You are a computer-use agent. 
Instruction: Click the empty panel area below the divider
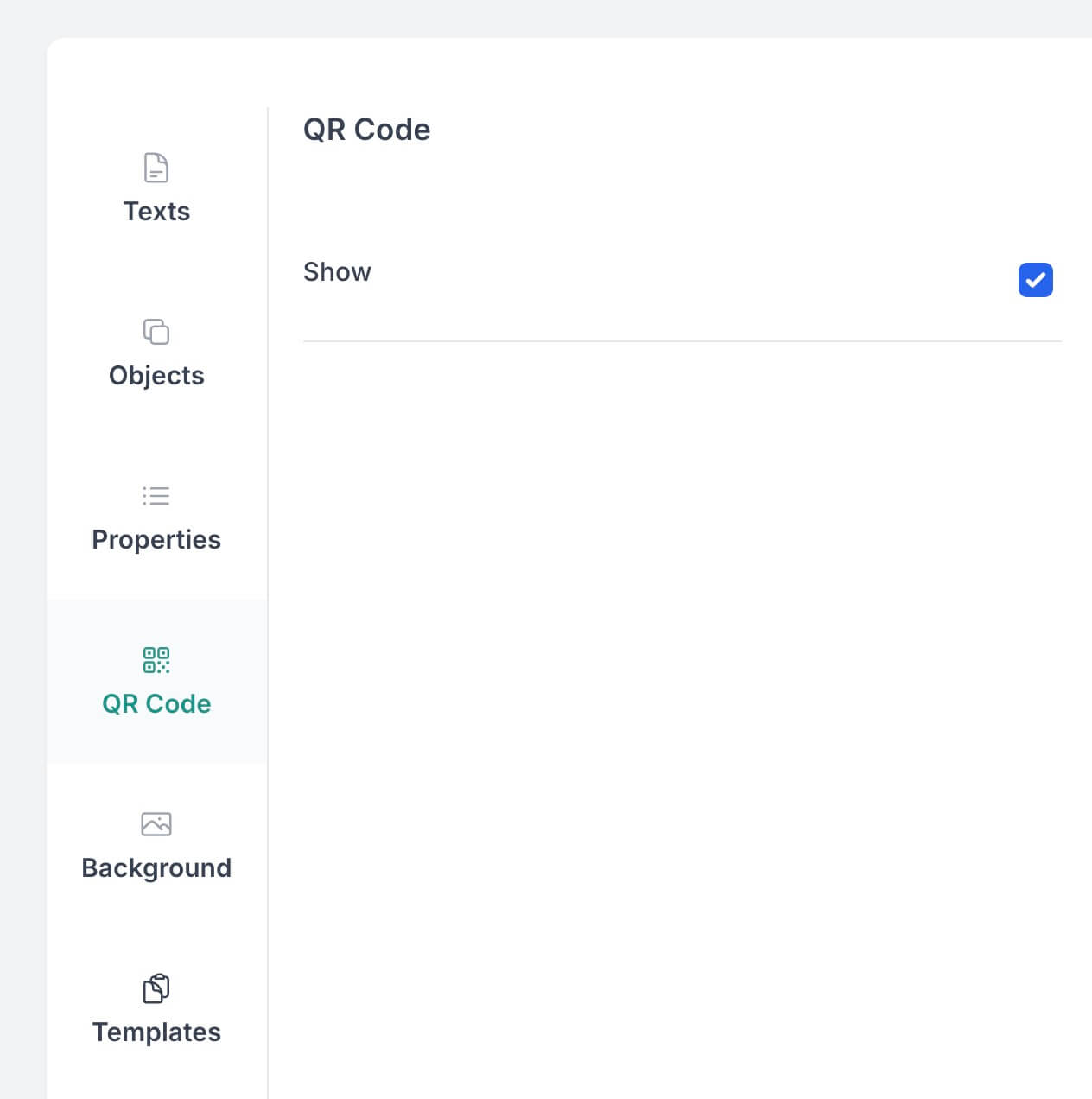click(682, 691)
